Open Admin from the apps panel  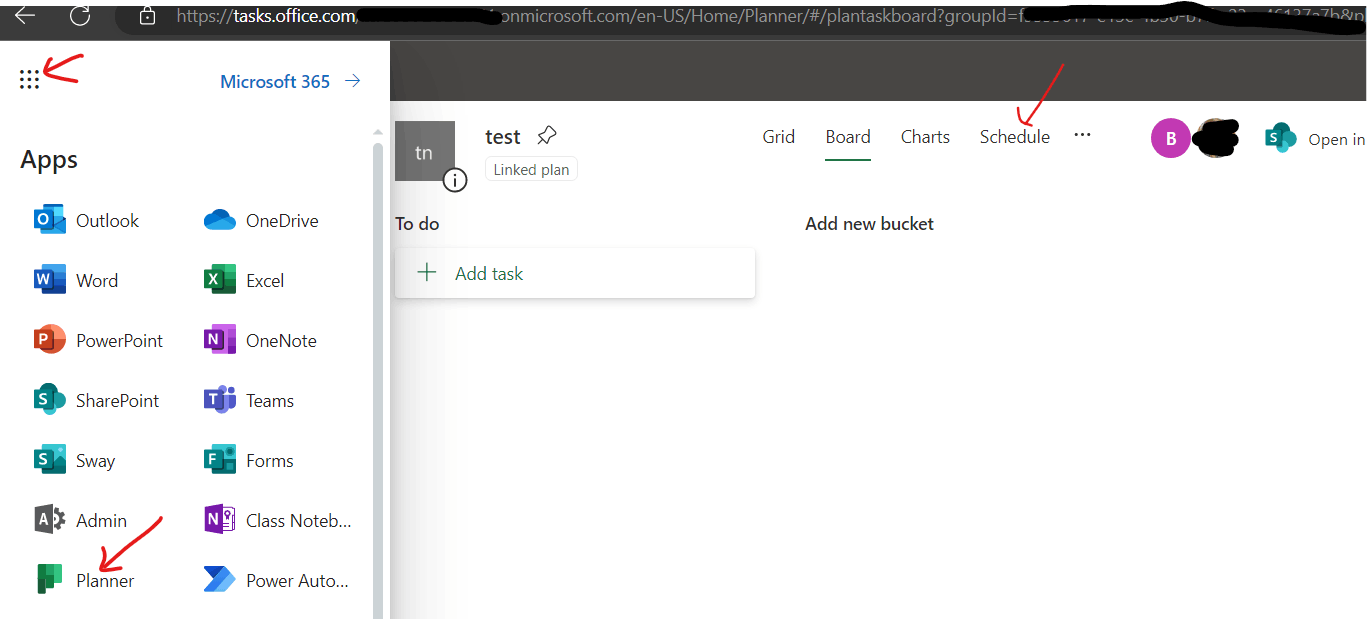[99, 520]
